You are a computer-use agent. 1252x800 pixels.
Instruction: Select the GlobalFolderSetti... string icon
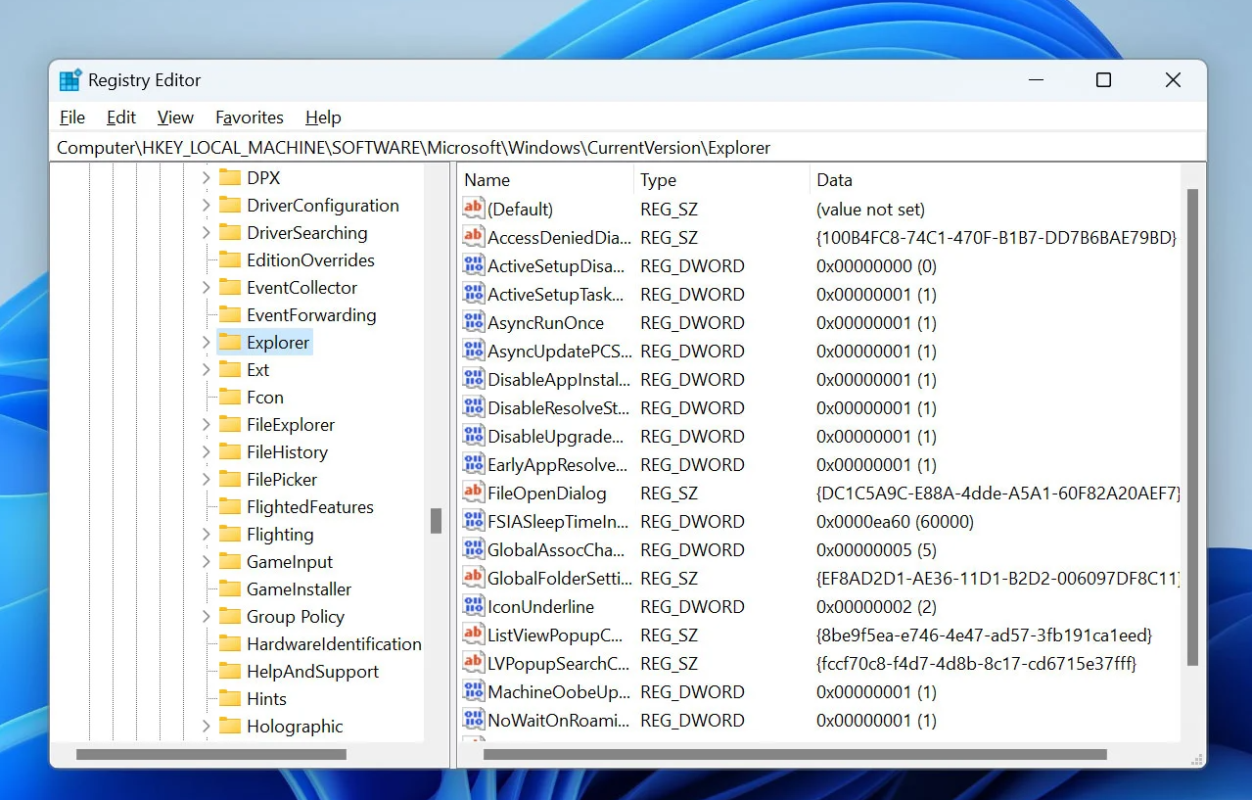[x=473, y=577]
